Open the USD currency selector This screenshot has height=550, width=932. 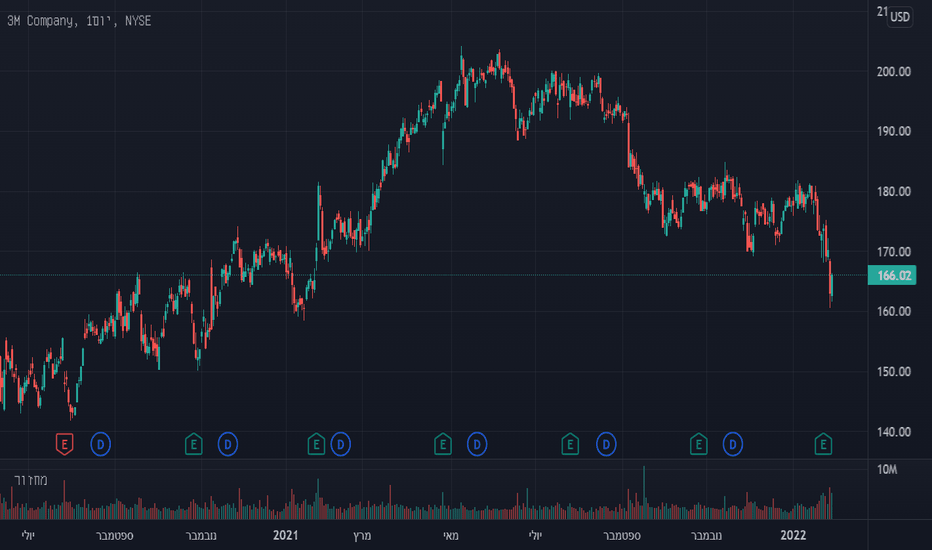click(x=900, y=17)
